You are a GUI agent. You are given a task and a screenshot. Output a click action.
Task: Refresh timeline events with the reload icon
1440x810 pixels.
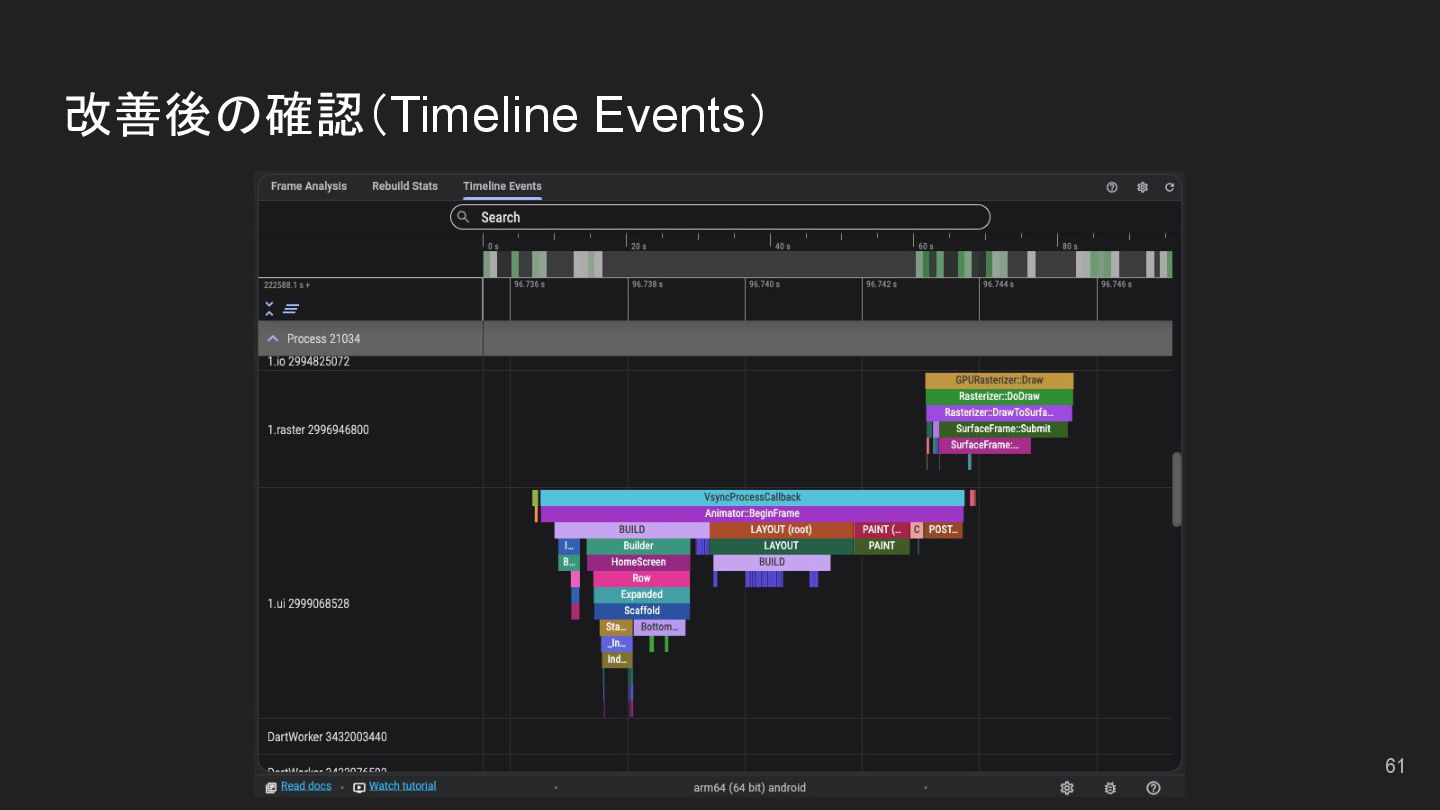[x=1169, y=187]
